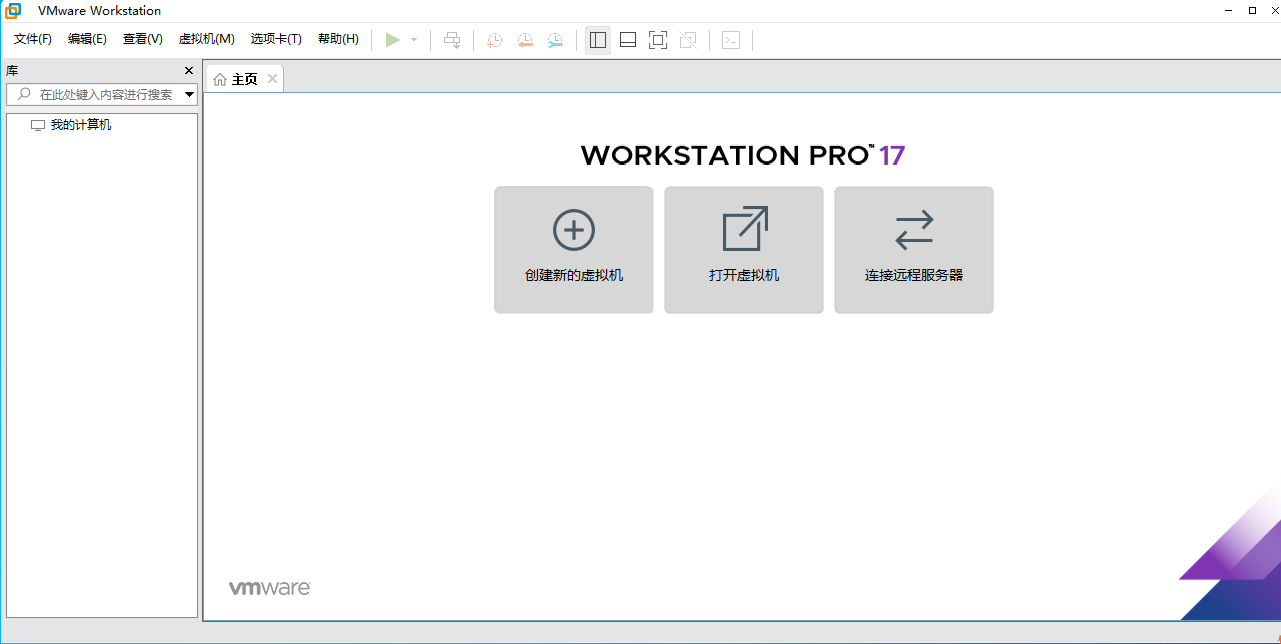The image size is (1281, 644).
Task: Minimize the VMware Workstation window
Action: pos(1229,10)
